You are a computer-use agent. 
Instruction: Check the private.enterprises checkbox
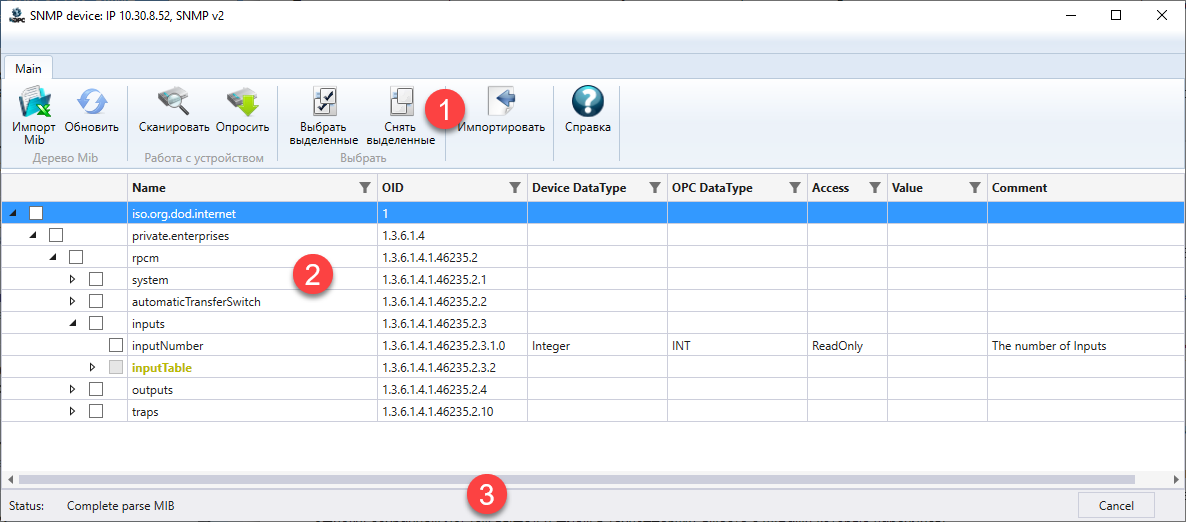pyautogui.click(x=55, y=235)
